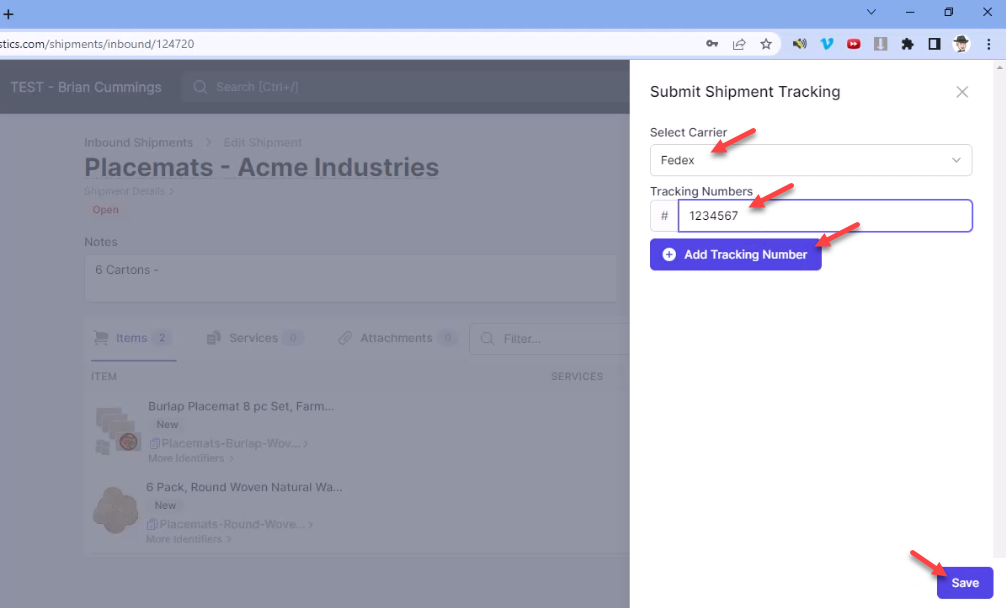The height and width of the screenshot is (608, 1006).
Task: Click the Open status badge
Action: pyautogui.click(x=105, y=210)
